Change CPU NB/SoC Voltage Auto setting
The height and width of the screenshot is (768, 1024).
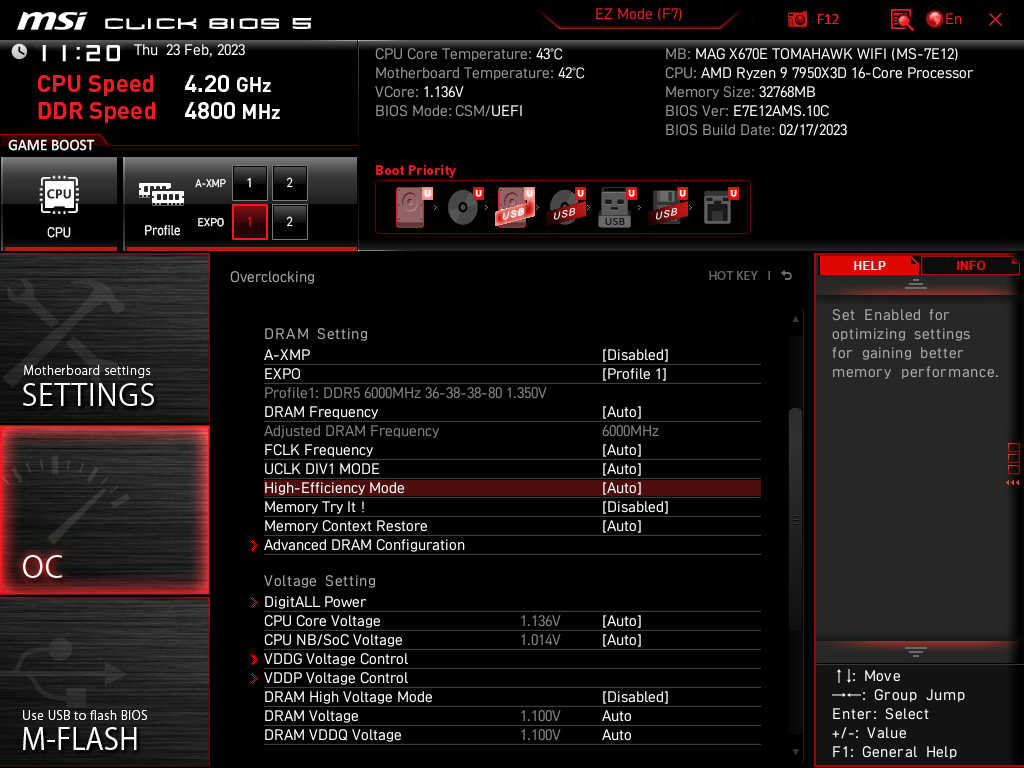coord(622,639)
